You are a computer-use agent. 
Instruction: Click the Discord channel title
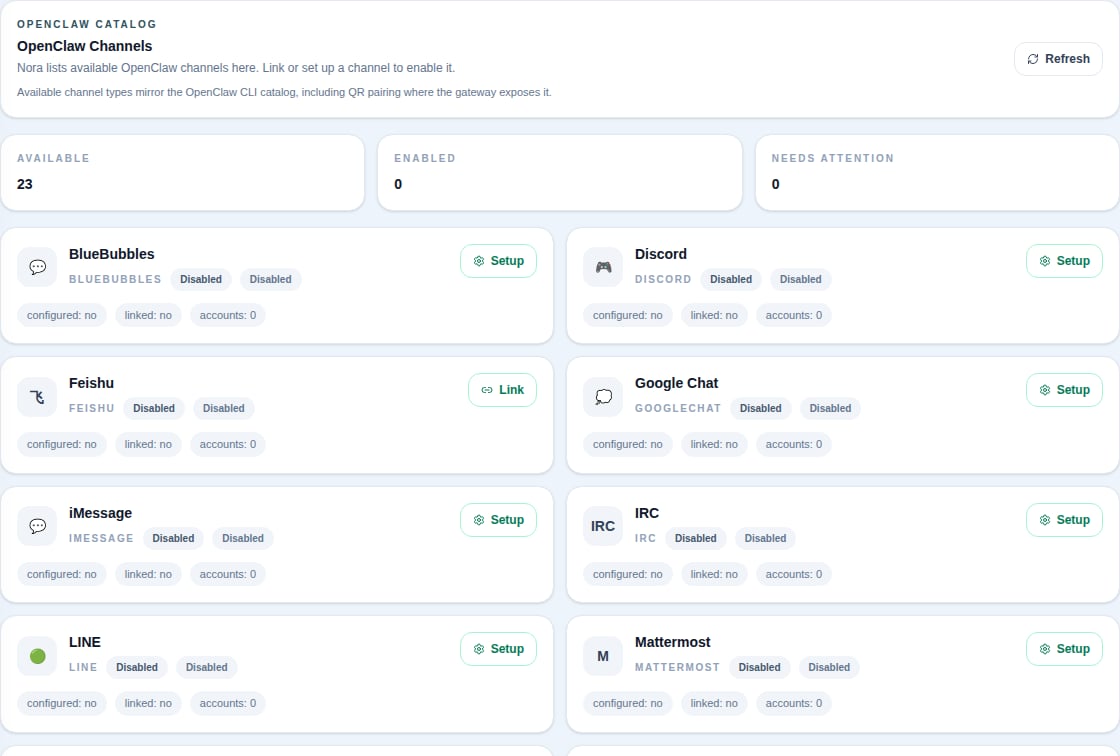(661, 254)
